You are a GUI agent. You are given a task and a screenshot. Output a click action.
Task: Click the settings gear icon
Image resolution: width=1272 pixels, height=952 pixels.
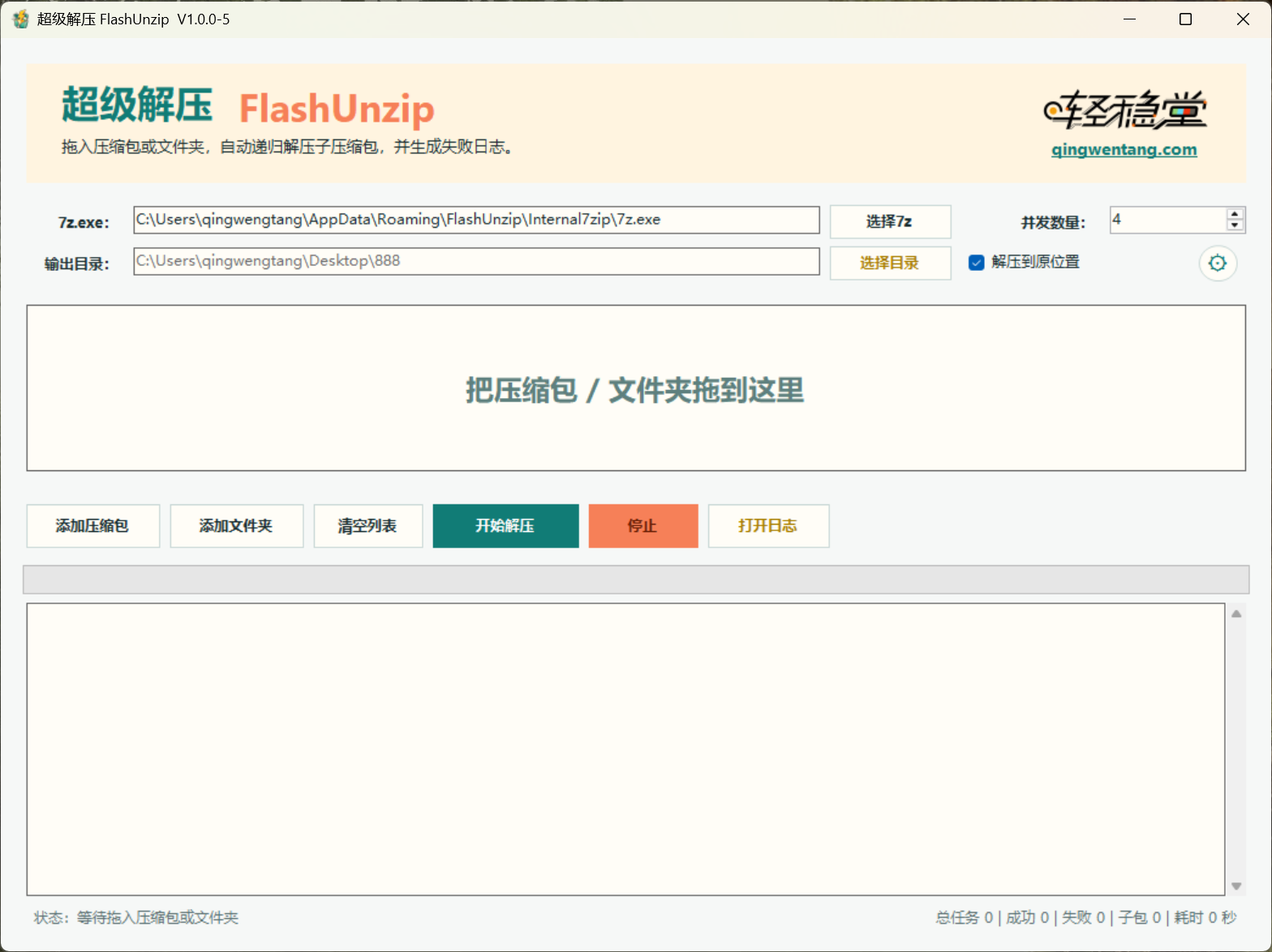pyautogui.click(x=1218, y=263)
